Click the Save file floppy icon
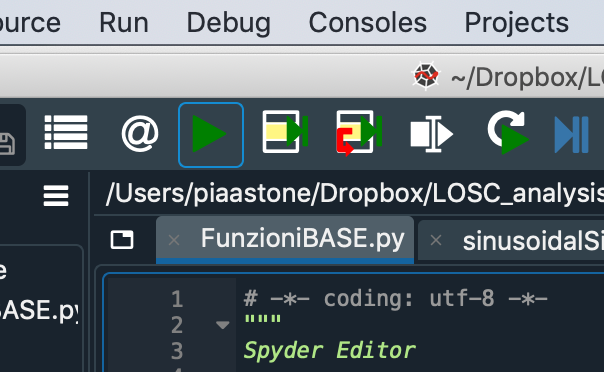This screenshot has width=604, height=372. [7, 143]
